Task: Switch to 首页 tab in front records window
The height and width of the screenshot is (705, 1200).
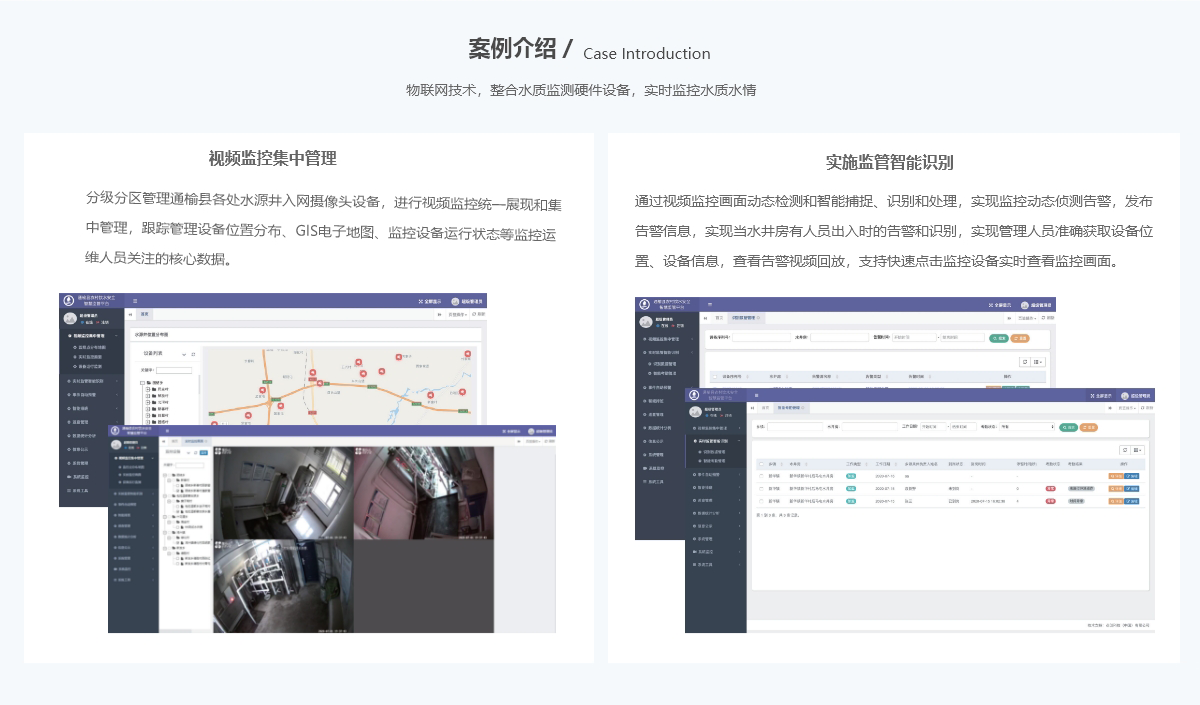Action: coord(766,408)
